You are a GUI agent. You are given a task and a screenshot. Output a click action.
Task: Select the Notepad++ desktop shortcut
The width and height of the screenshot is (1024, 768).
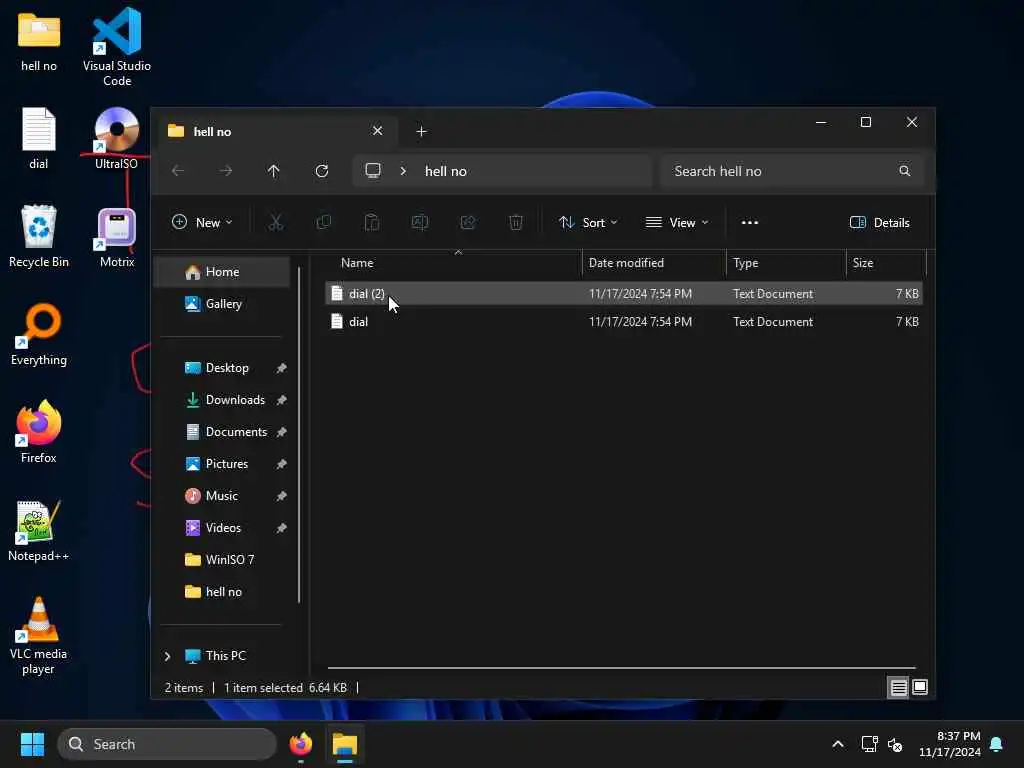(x=39, y=531)
